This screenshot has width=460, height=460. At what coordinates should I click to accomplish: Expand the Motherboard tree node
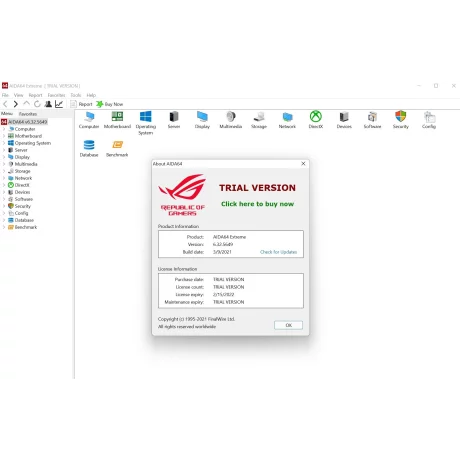click(x=4, y=136)
